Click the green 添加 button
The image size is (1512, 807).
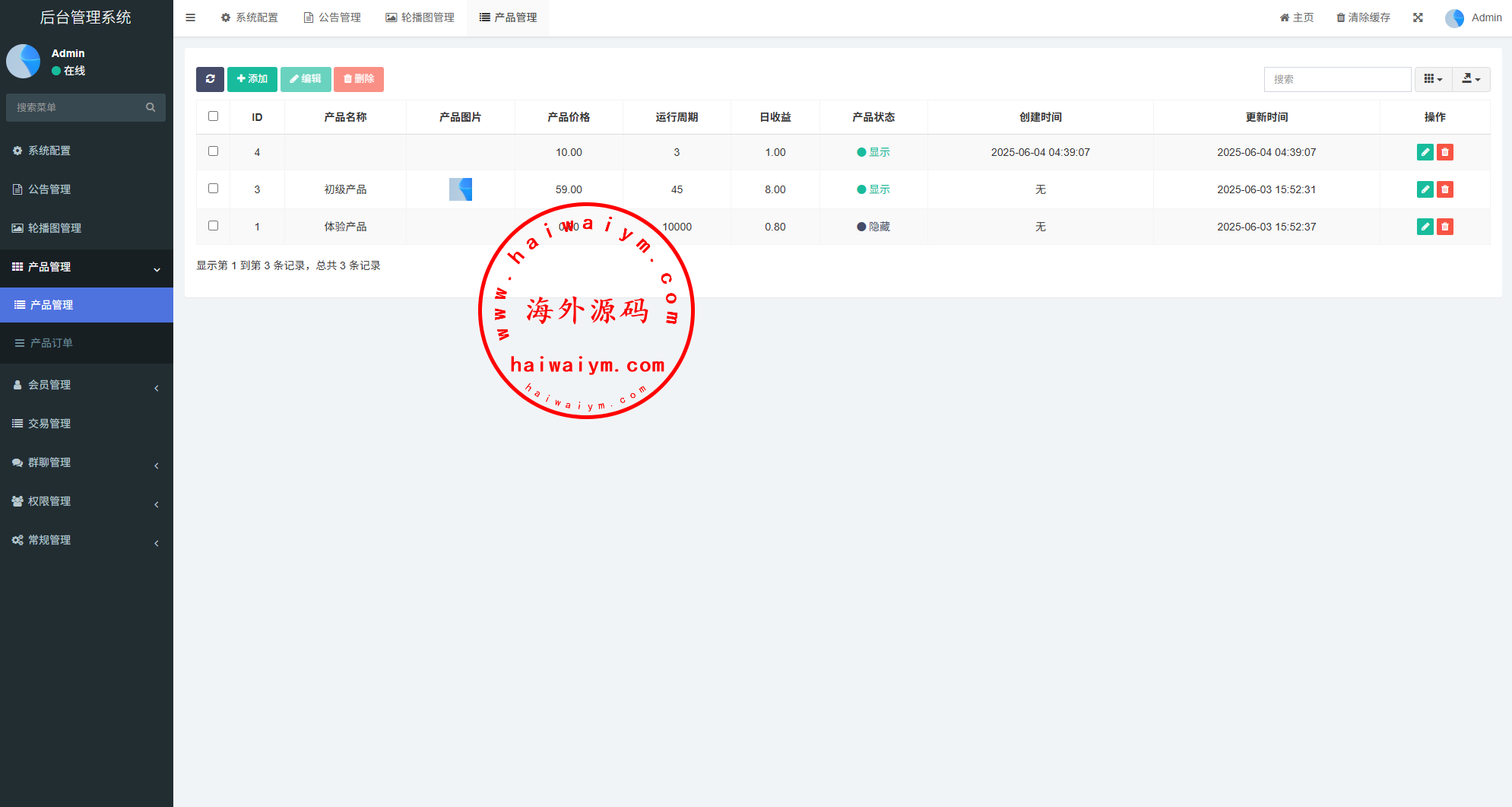coord(252,79)
